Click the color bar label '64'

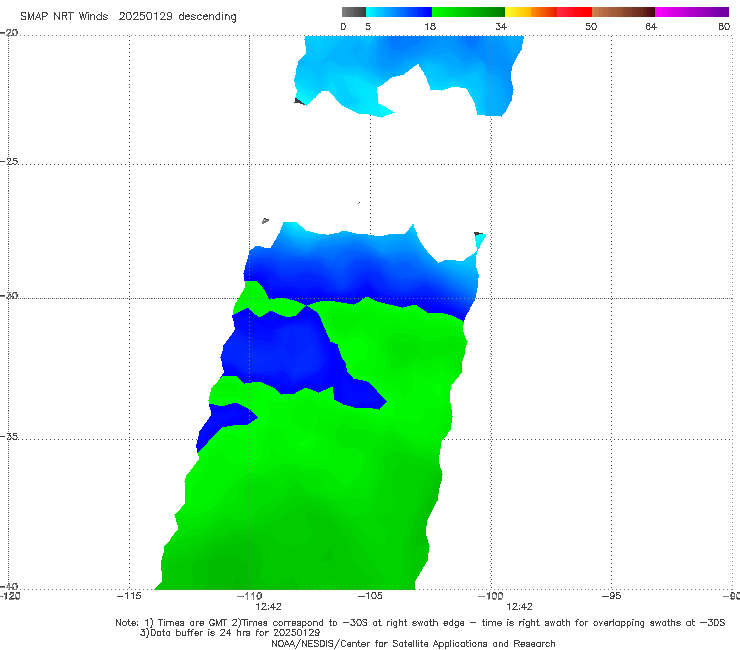click(x=651, y=26)
